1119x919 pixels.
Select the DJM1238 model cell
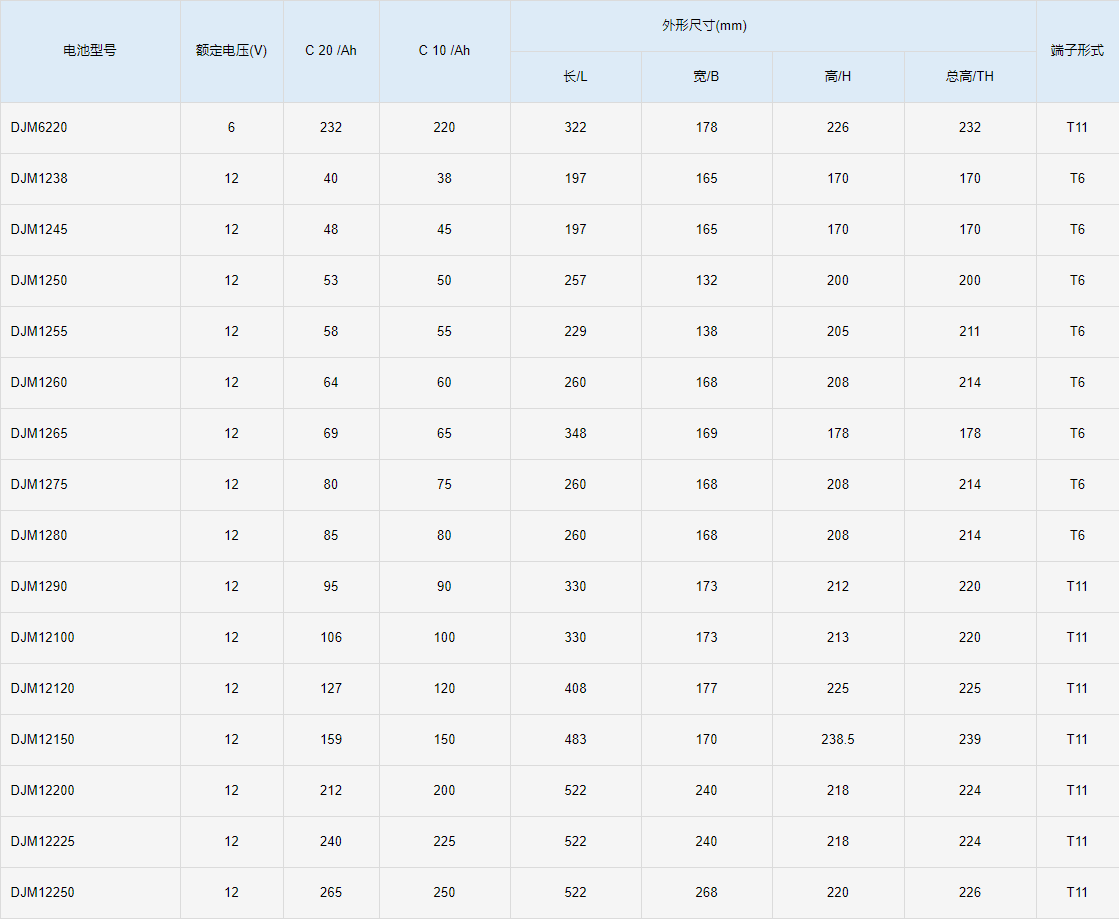tap(39, 178)
